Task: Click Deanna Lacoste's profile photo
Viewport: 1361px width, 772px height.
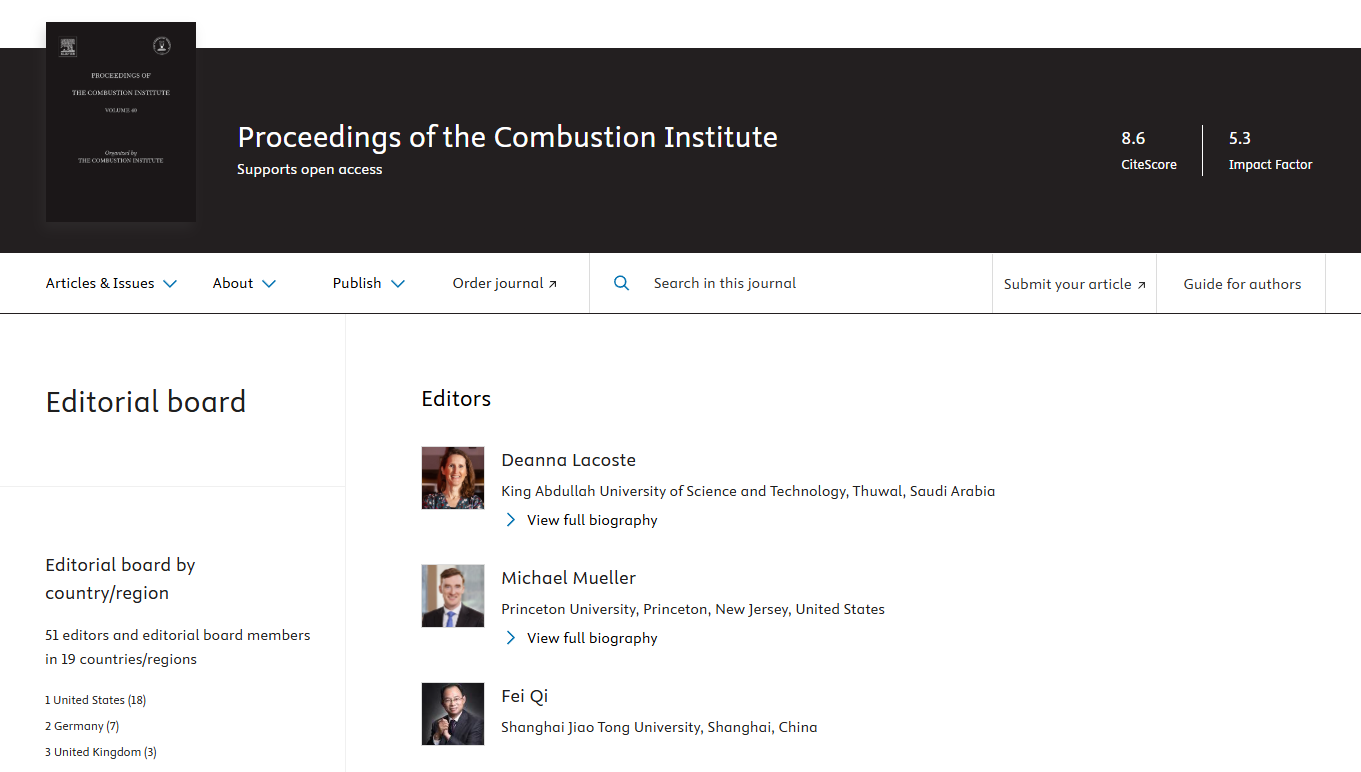Action: 453,478
